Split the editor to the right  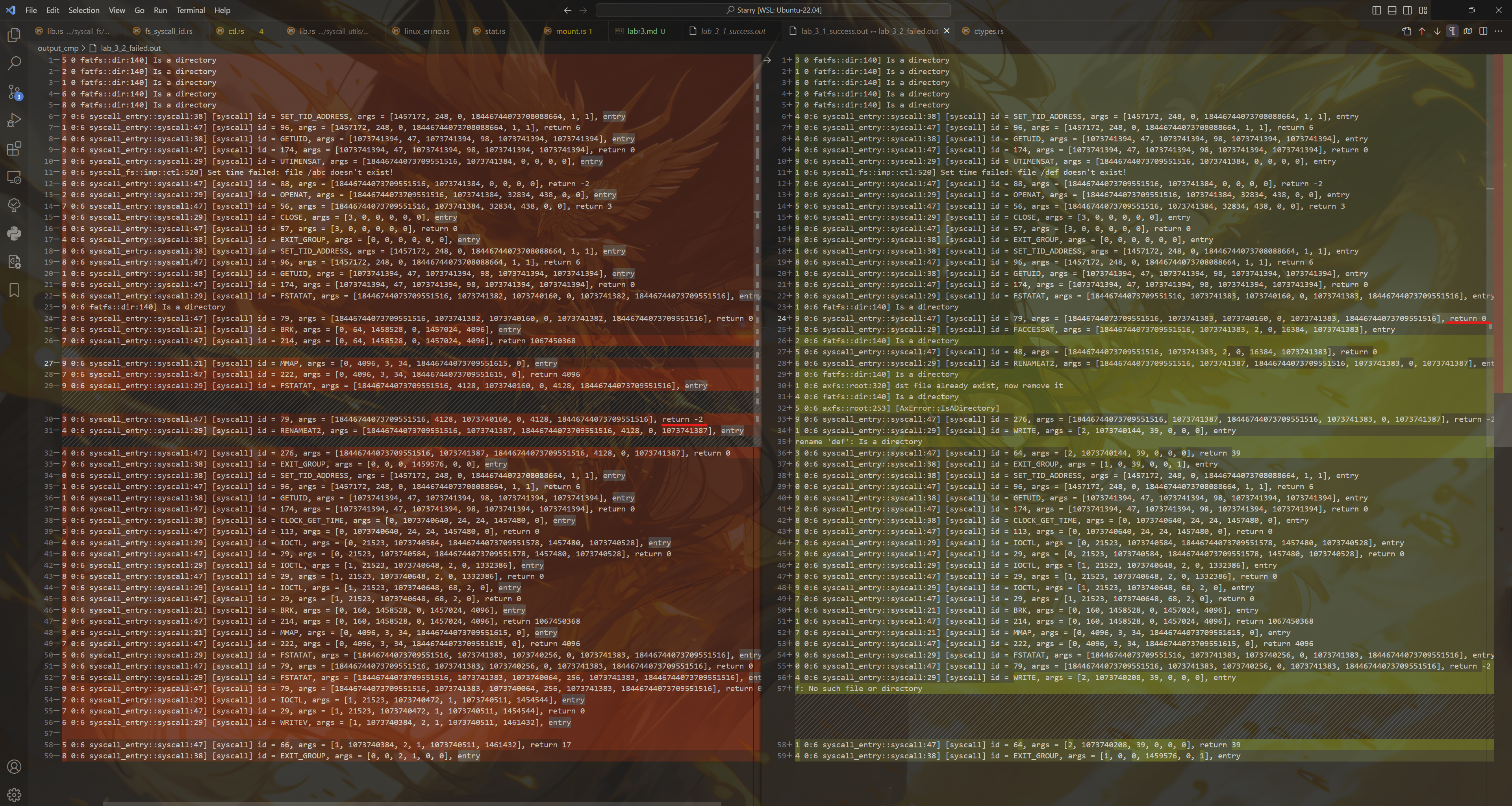[1482, 31]
